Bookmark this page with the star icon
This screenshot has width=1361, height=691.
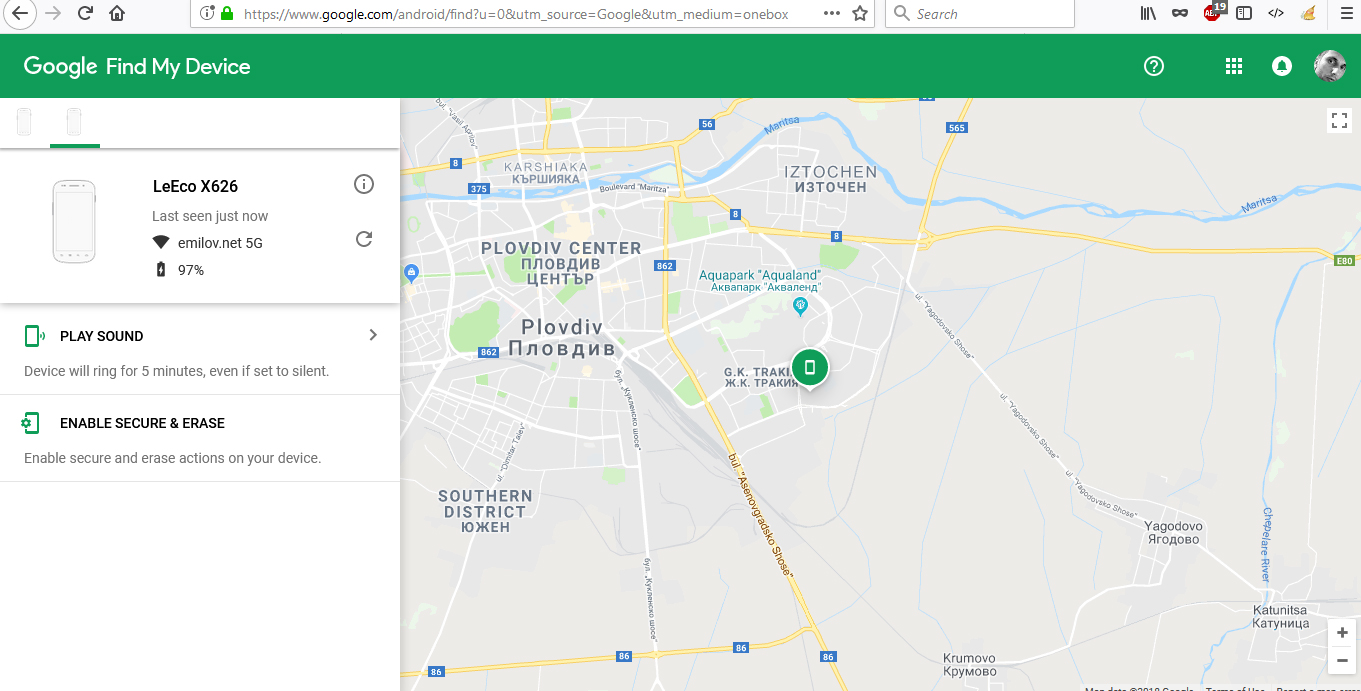pyautogui.click(x=859, y=14)
